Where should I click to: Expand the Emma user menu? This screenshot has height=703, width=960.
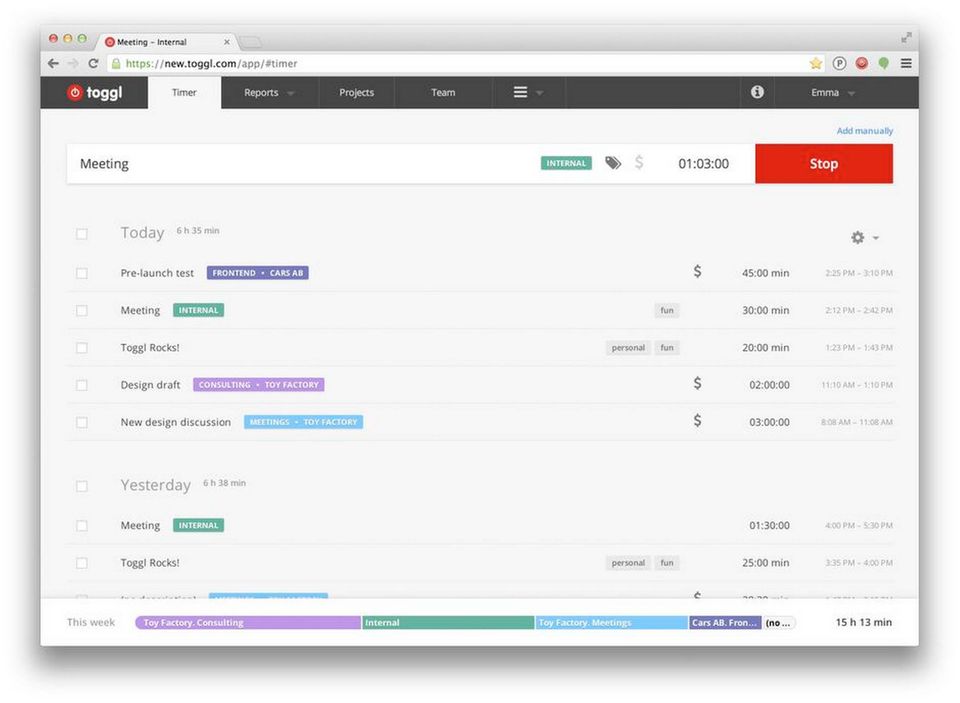pos(833,93)
